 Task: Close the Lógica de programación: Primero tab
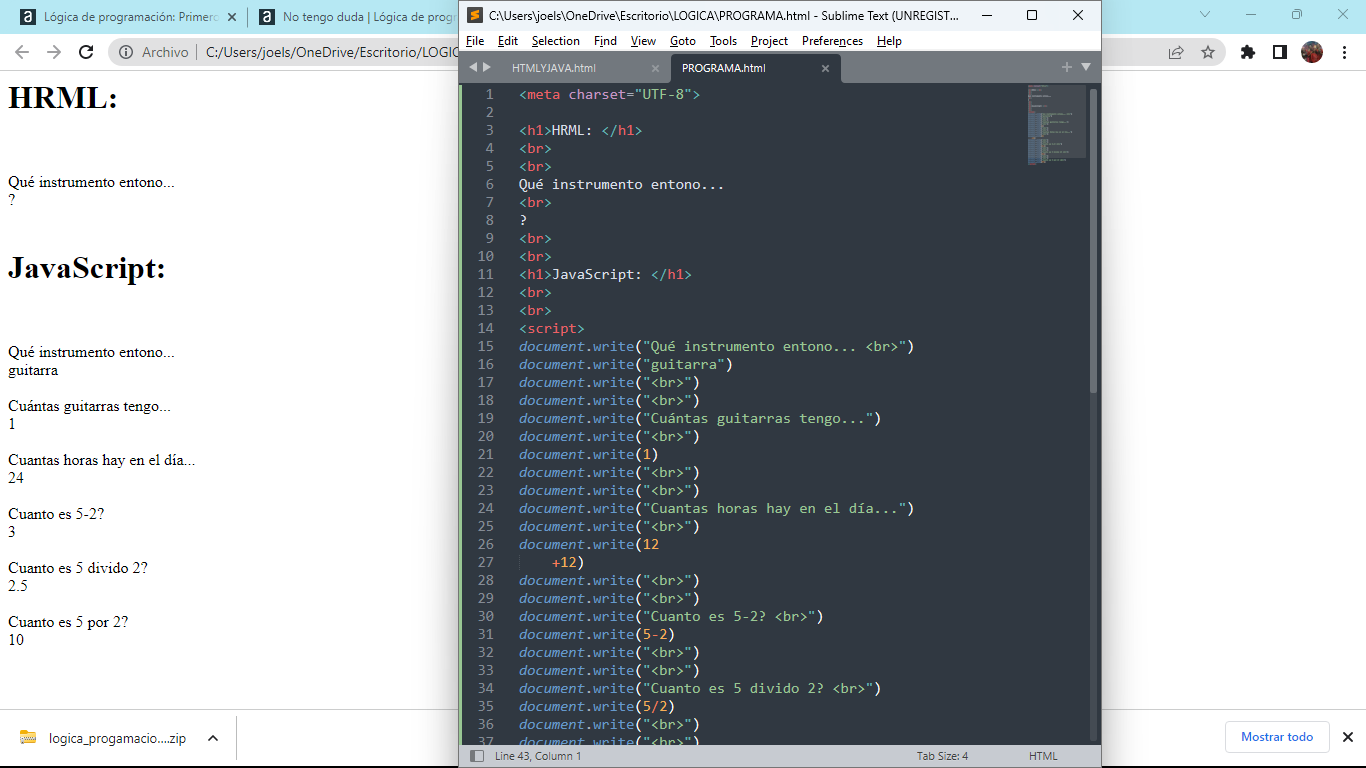232,17
